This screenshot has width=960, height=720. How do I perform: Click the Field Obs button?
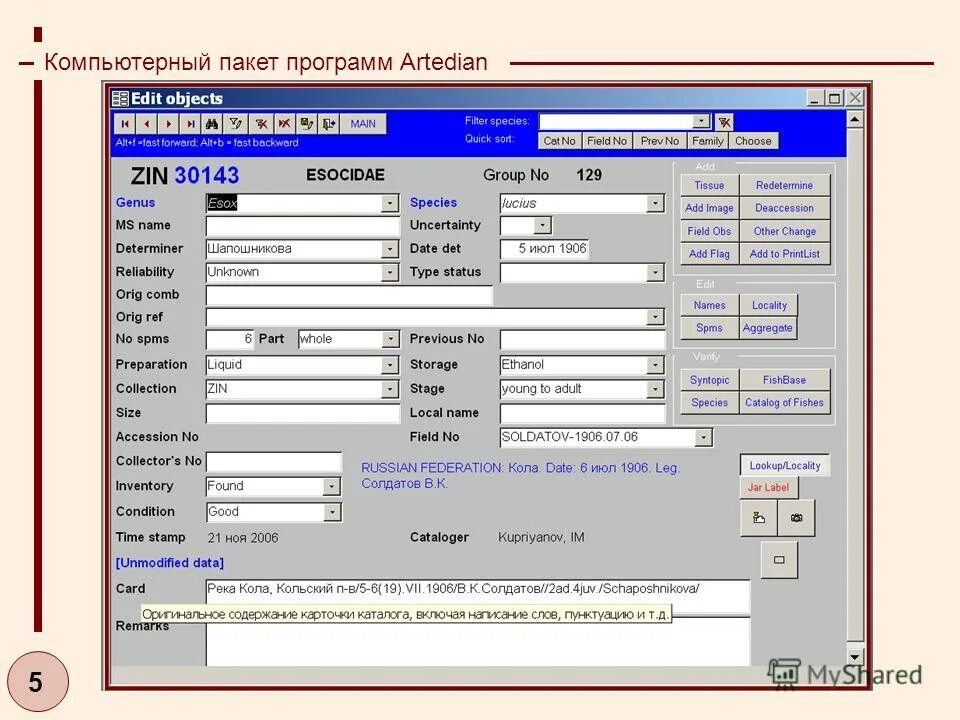coord(709,231)
